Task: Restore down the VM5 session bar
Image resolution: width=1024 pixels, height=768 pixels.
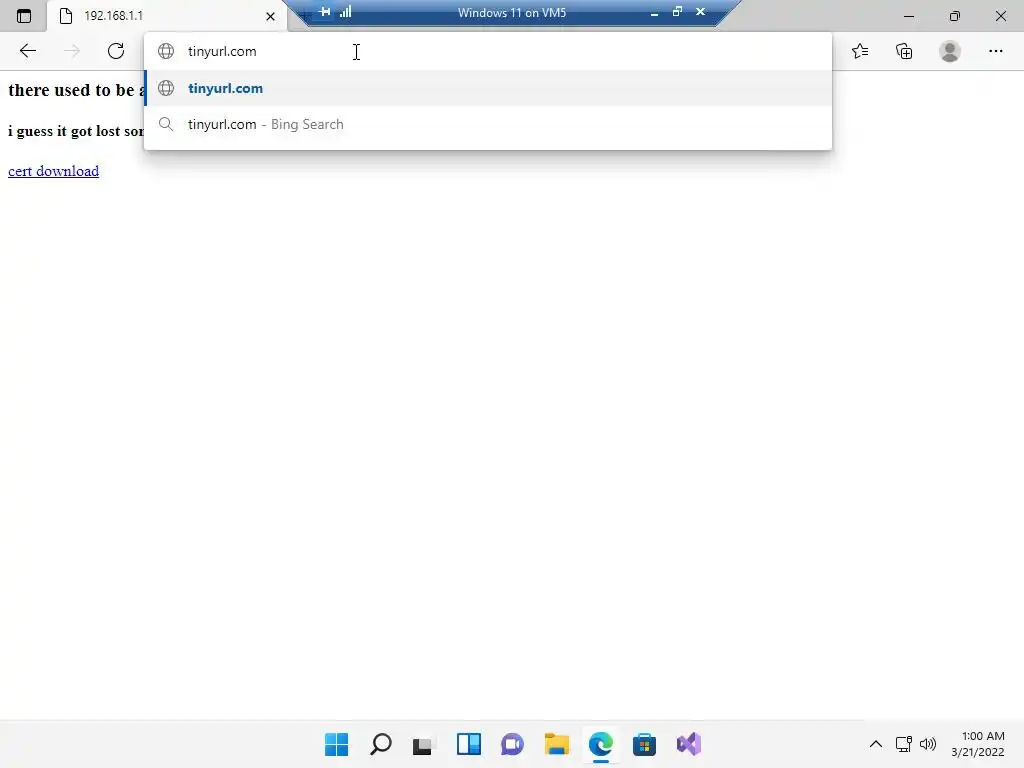Action: [x=677, y=12]
